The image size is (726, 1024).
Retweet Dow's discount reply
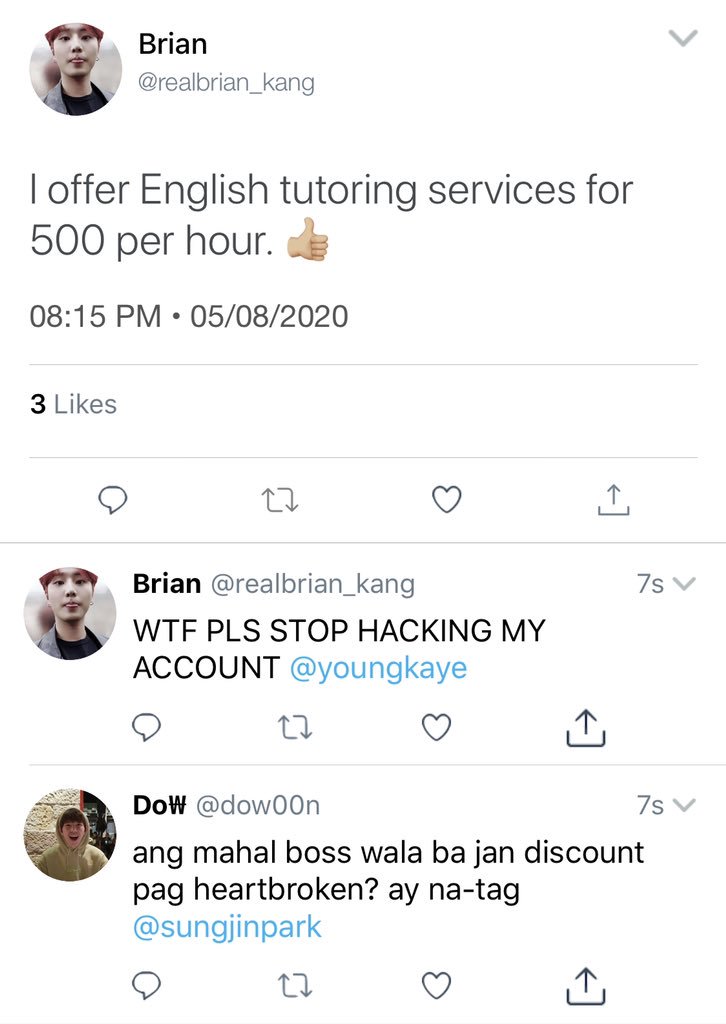pyautogui.click(x=294, y=986)
